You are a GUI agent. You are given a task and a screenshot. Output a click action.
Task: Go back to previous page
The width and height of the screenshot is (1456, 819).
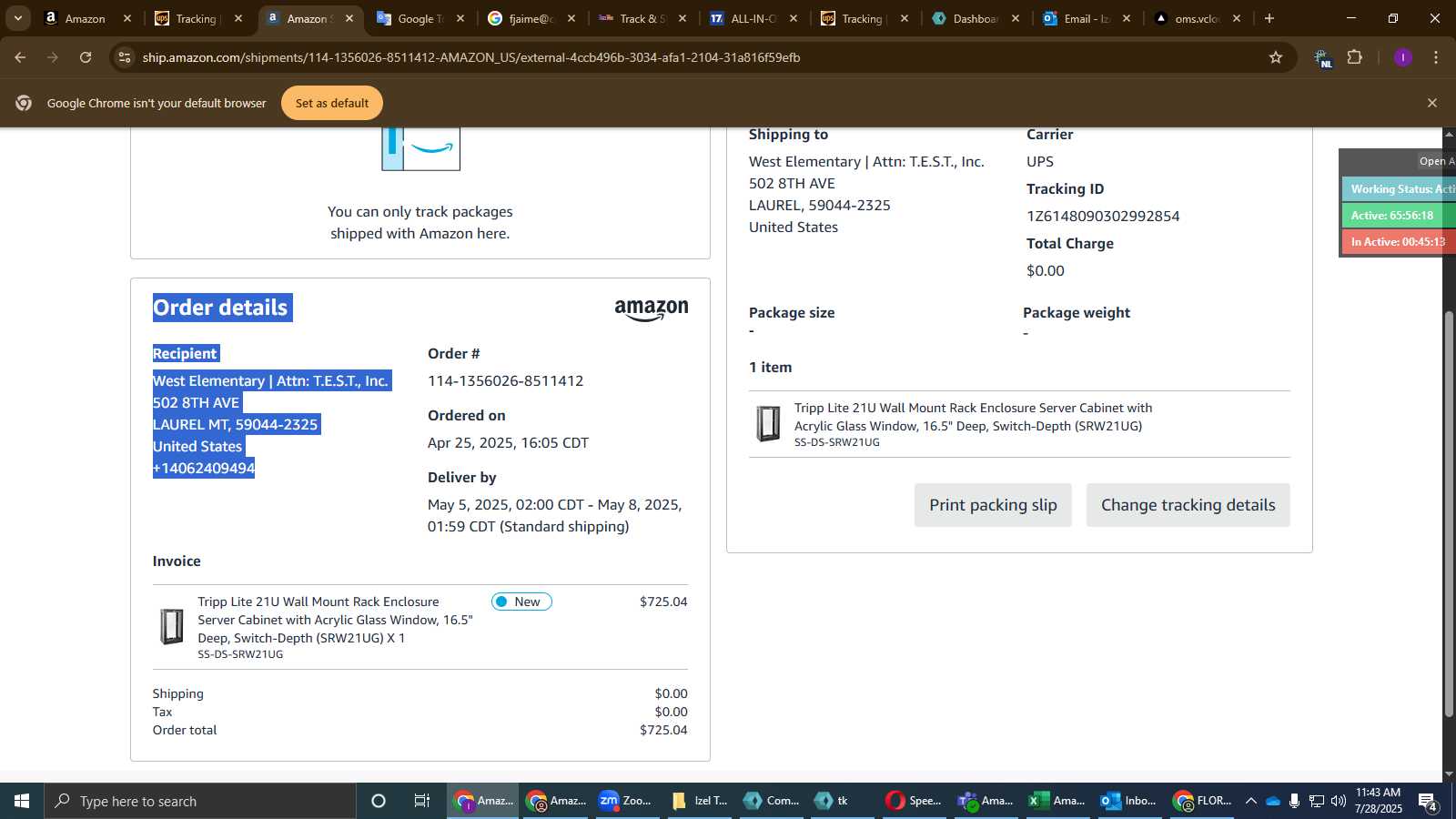click(x=20, y=57)
